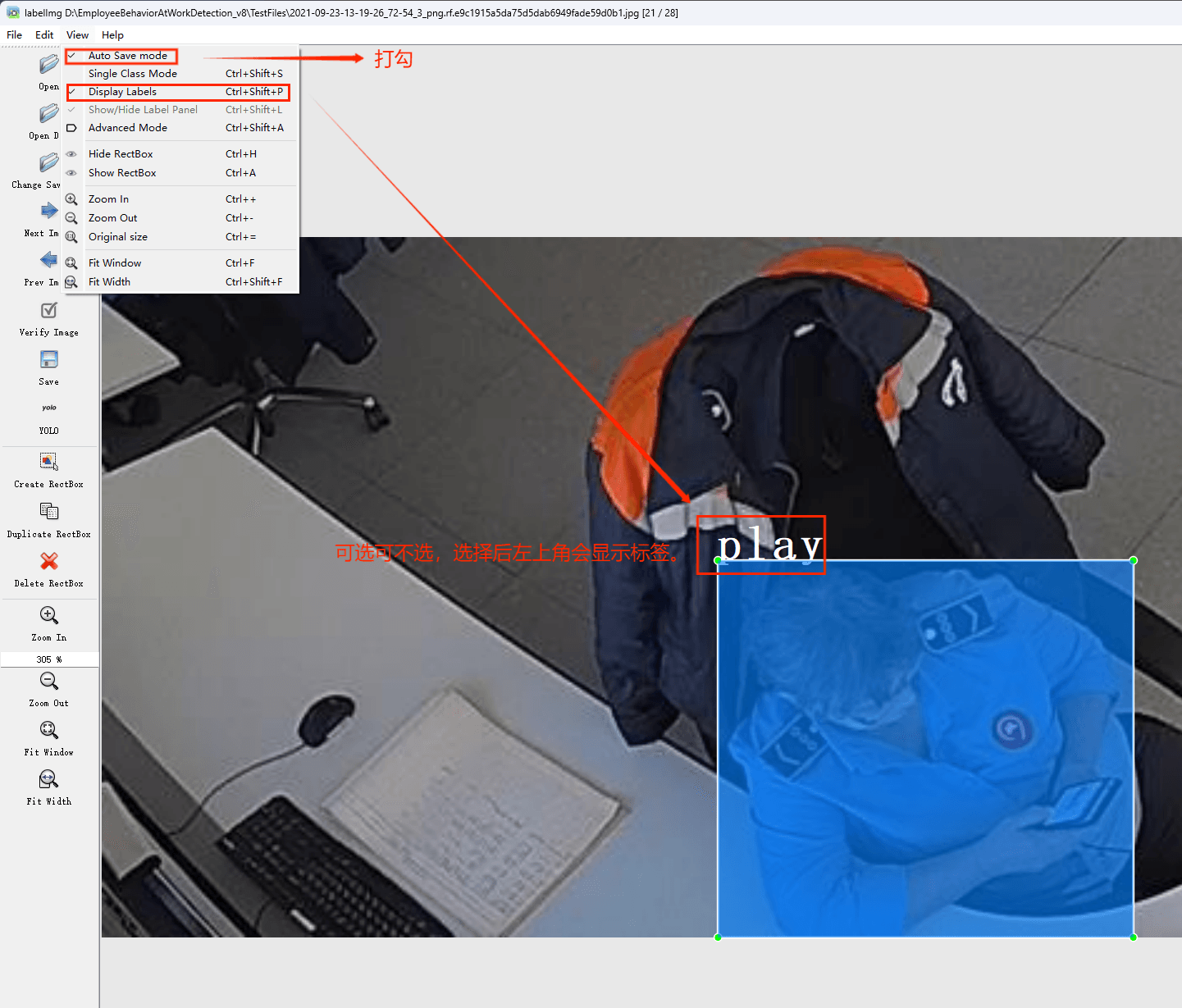Select Fit Window from the View menu
The width and height of the screenshot is (1182, 1008).
click(x=181, y=263)
